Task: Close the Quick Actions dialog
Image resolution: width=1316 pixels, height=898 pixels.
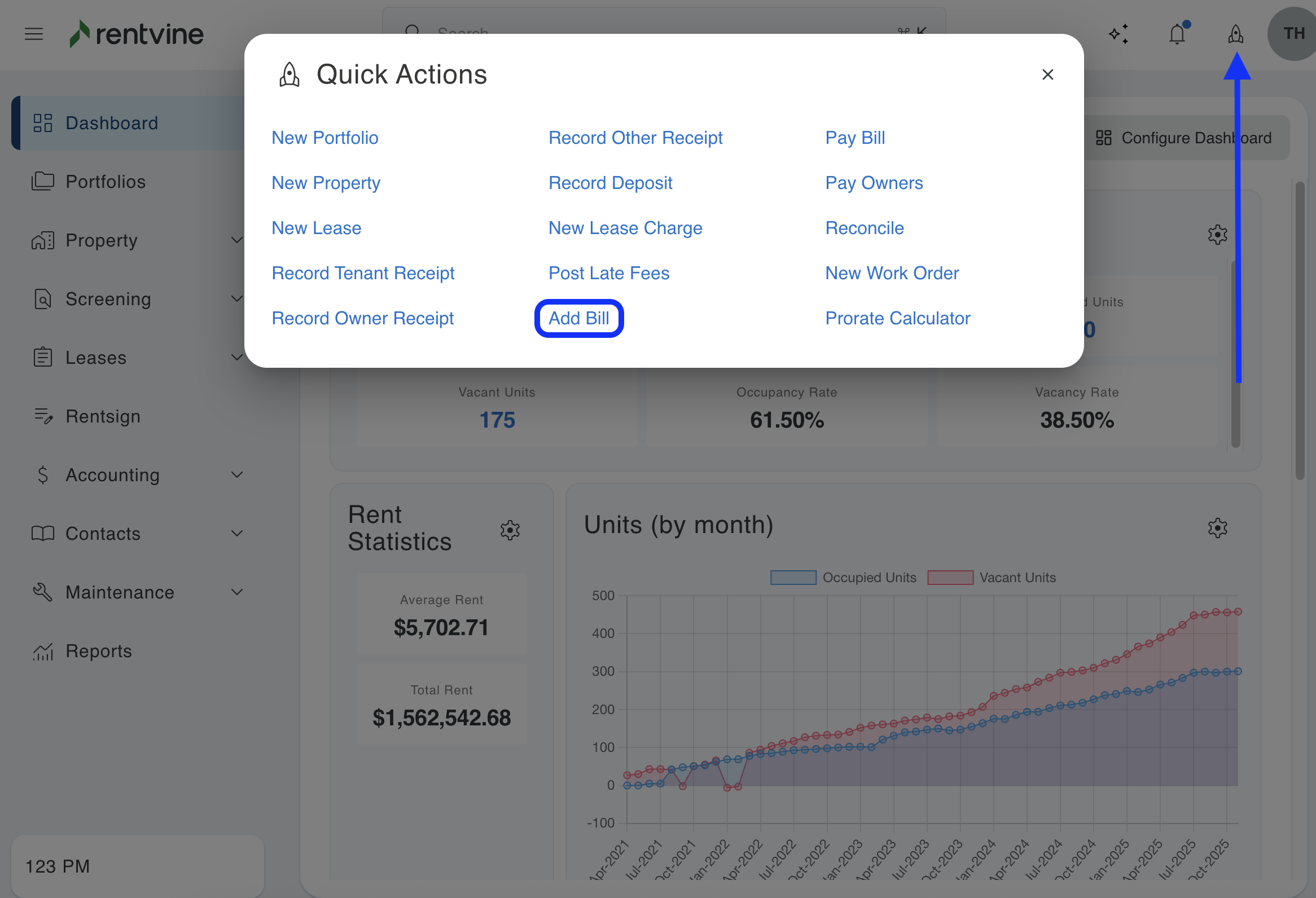Action: (x=1047, y=74)
